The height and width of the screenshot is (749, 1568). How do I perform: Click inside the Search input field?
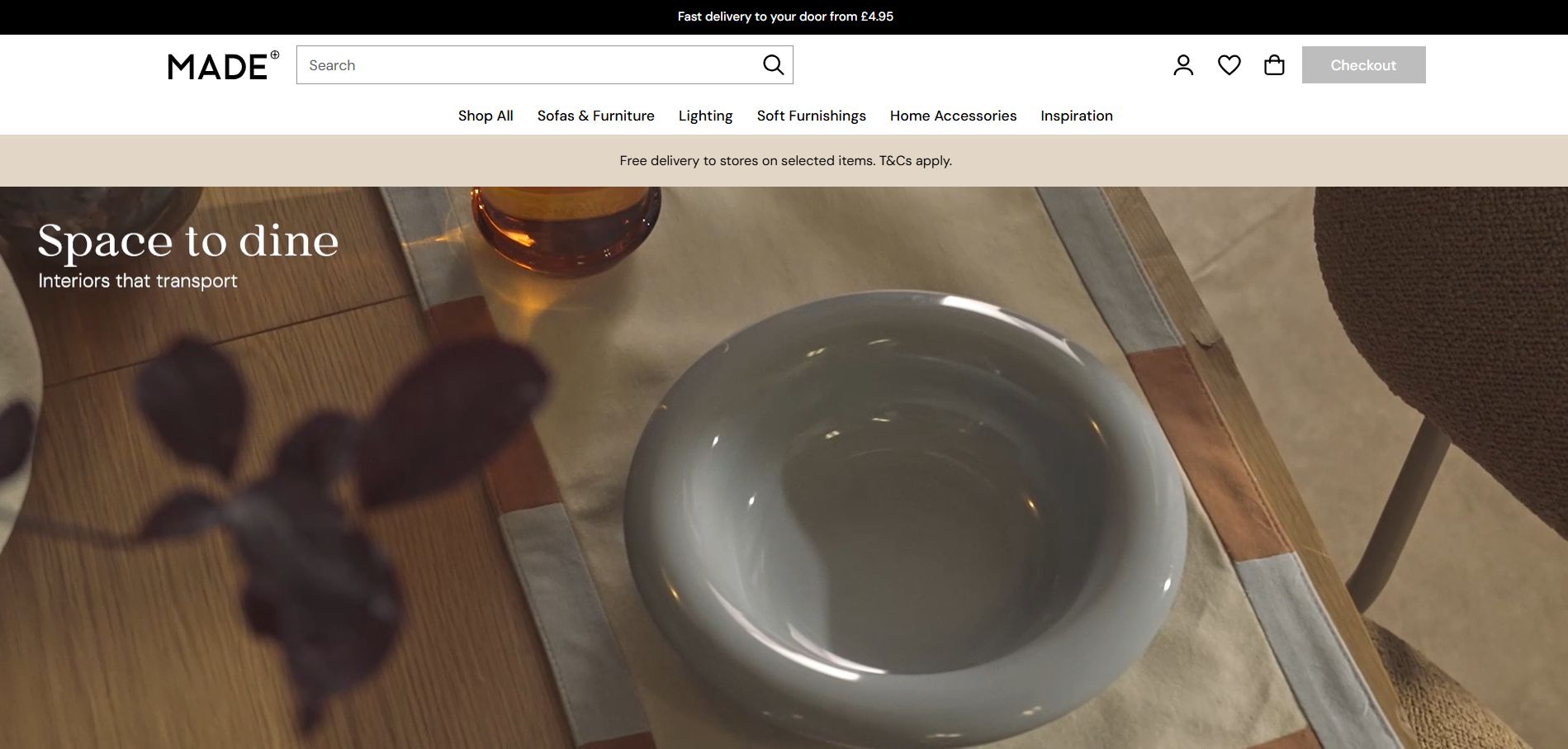[x=528, y=64]
